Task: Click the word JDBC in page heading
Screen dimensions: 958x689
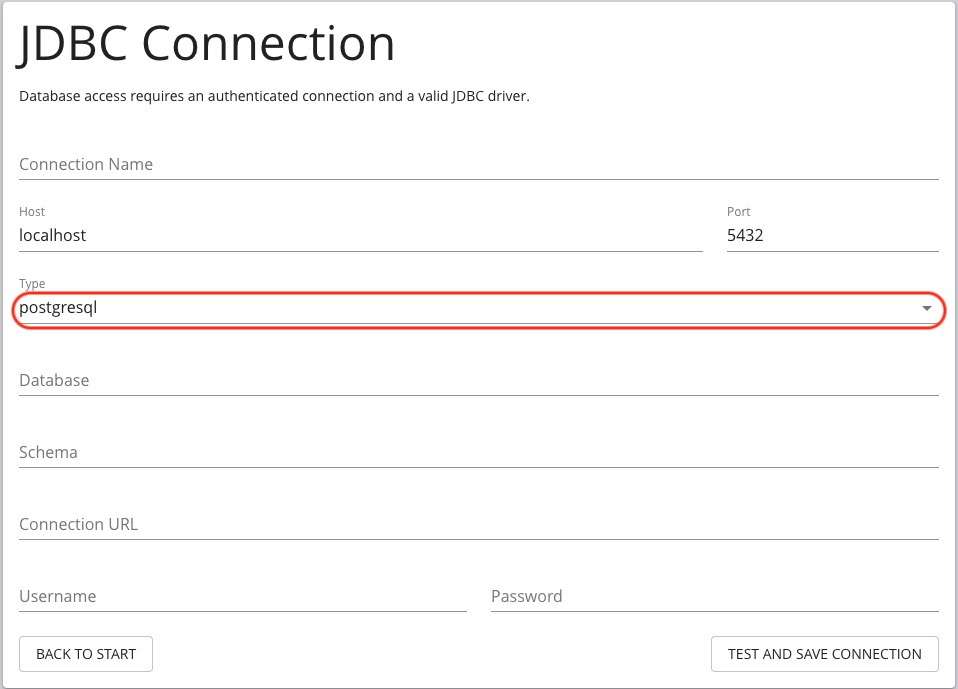Action: click(73, 44)
